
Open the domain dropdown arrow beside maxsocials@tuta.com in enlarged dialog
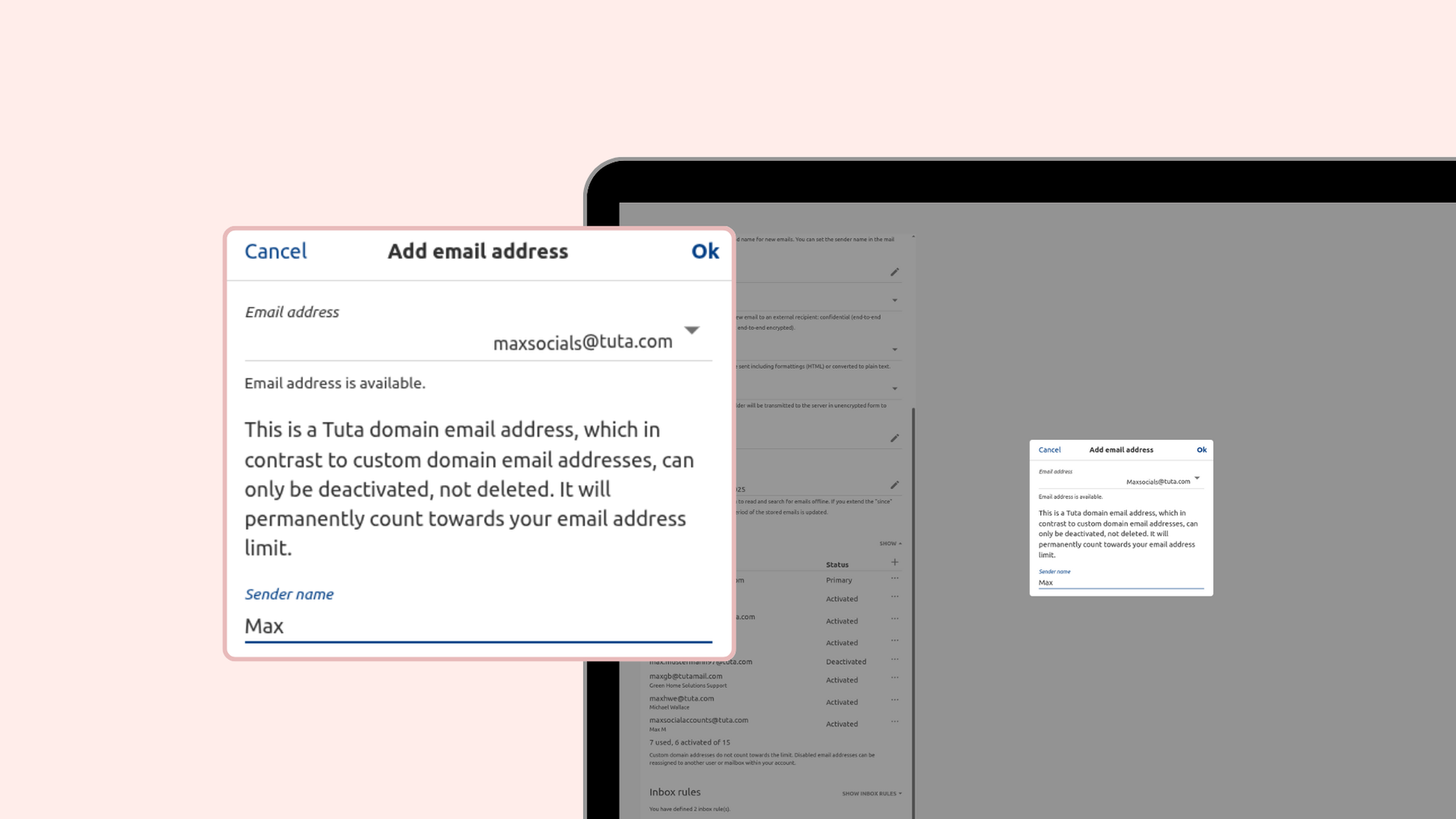coord(692,330)
